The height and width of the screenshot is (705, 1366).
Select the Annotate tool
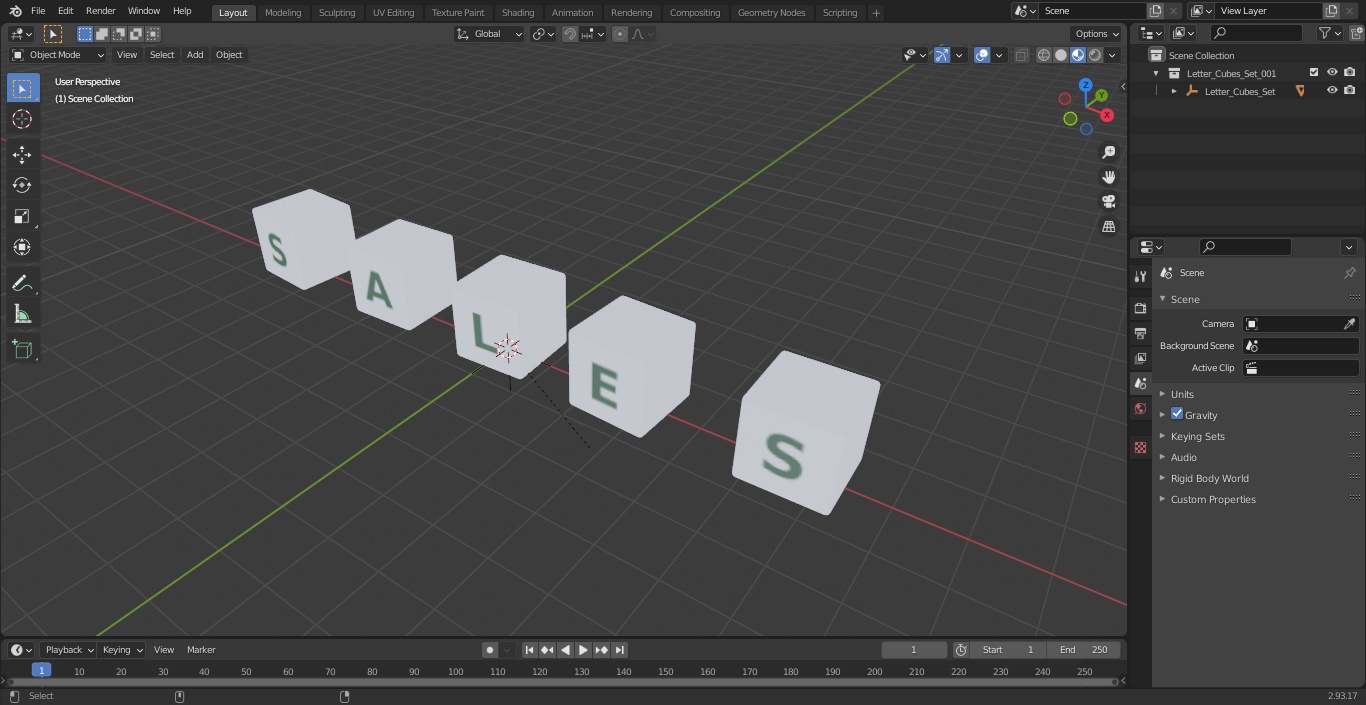coord(22,284)
